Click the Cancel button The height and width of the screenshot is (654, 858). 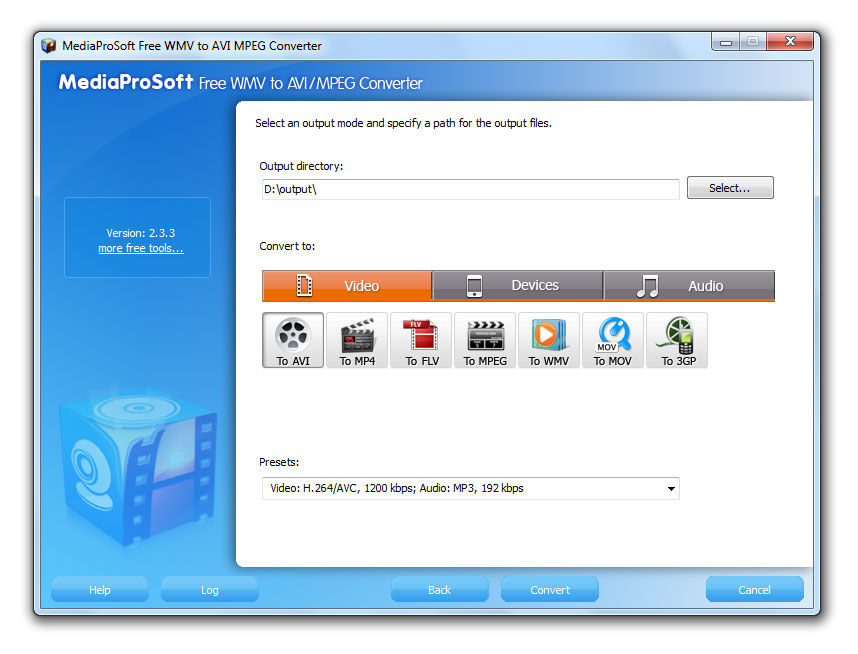755,590
